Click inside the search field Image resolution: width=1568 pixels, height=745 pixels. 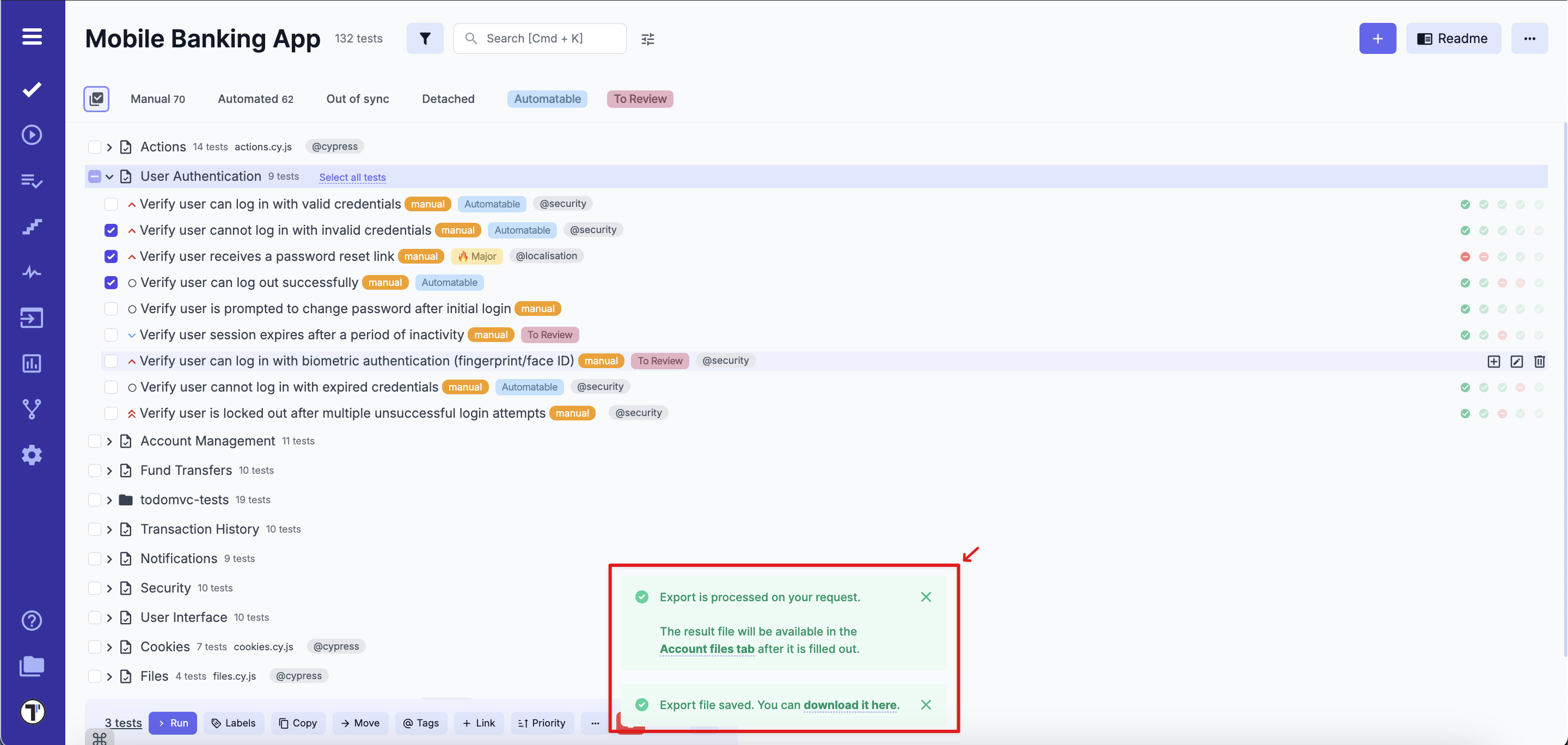(x=540, y=38)
